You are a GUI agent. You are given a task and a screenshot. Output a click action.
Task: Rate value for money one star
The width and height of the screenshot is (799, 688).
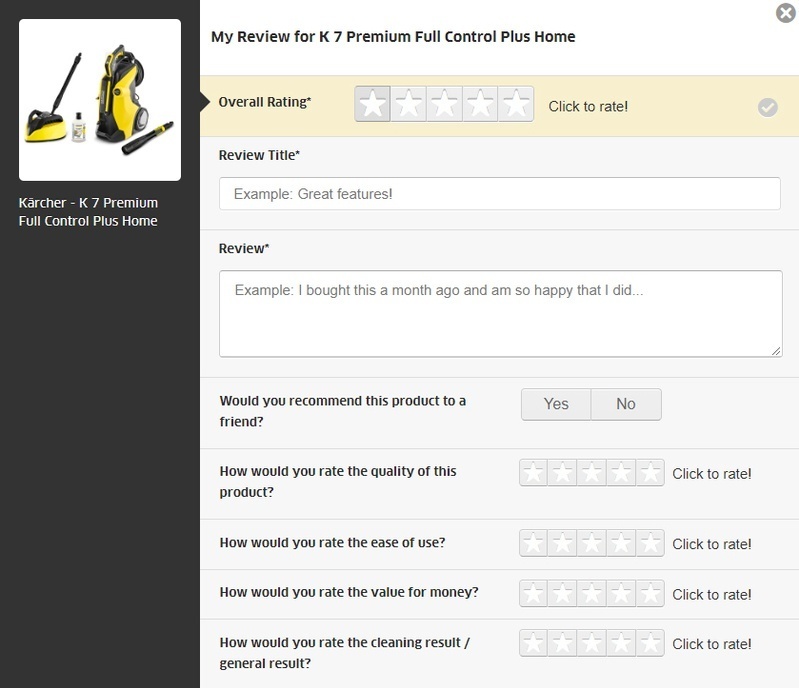533,593
